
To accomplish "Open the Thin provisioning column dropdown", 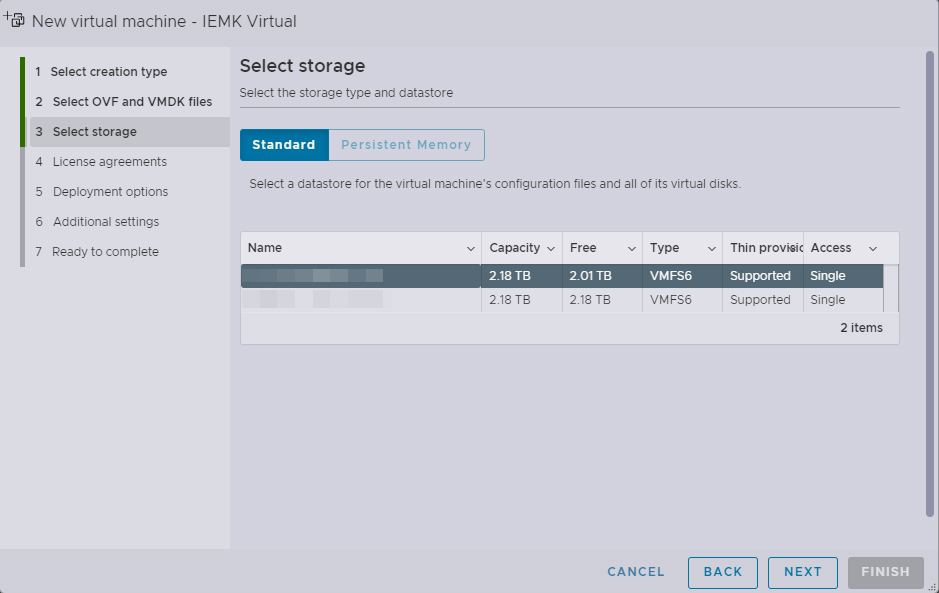I will (795, 248).
